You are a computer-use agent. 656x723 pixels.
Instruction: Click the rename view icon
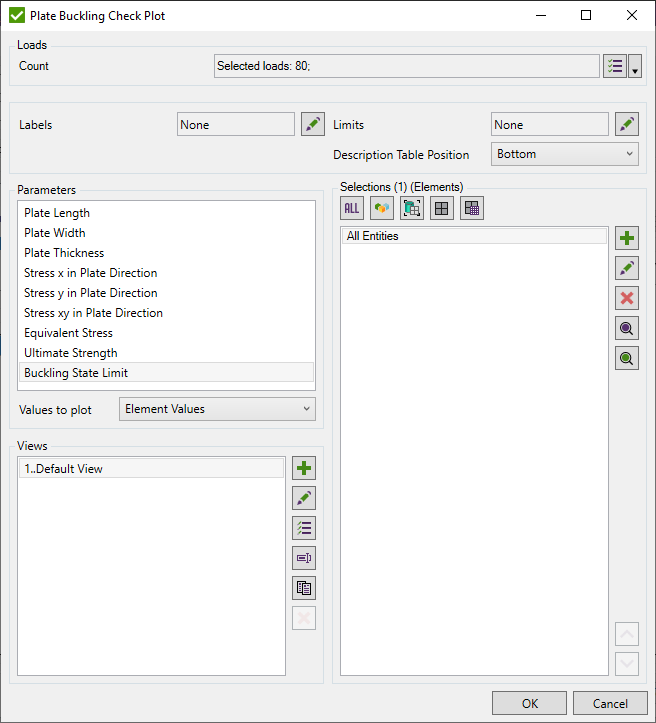304,558
